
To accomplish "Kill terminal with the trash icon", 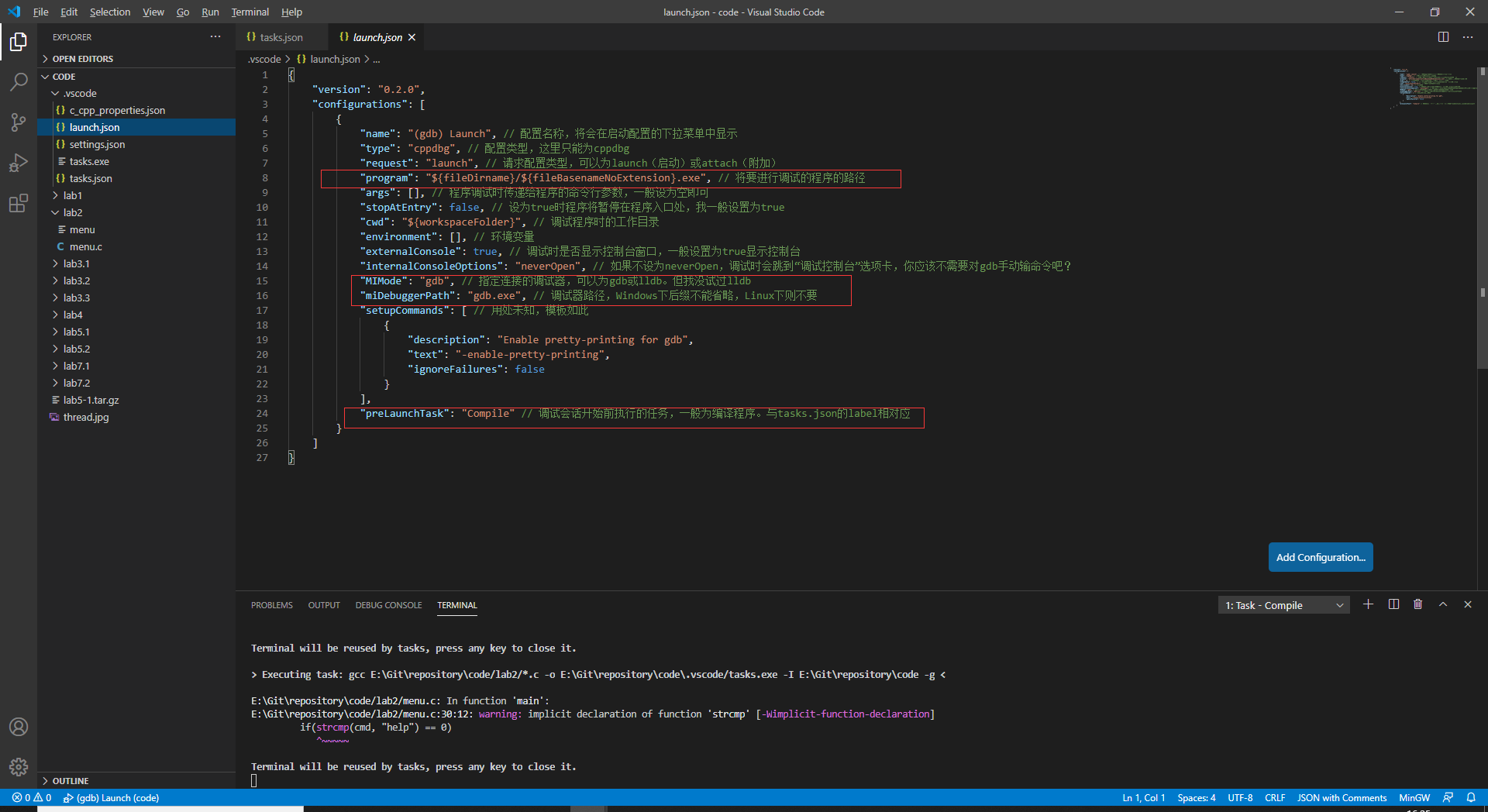I will [1417, 604].
